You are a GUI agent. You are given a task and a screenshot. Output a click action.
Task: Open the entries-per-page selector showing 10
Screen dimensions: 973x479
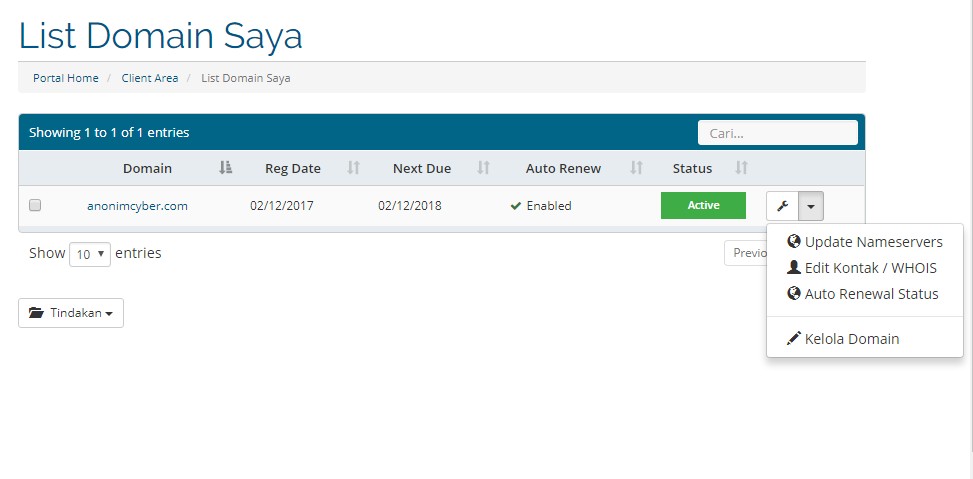[89, 254]
